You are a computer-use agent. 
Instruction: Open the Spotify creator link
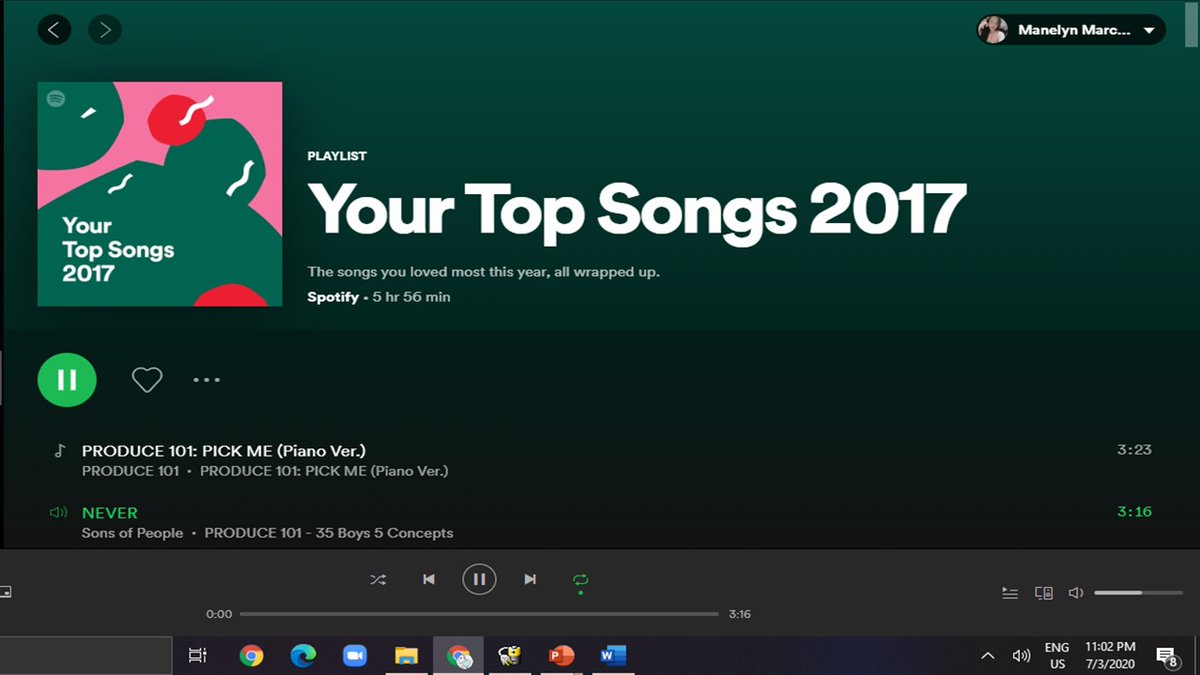tap(333, 297)
